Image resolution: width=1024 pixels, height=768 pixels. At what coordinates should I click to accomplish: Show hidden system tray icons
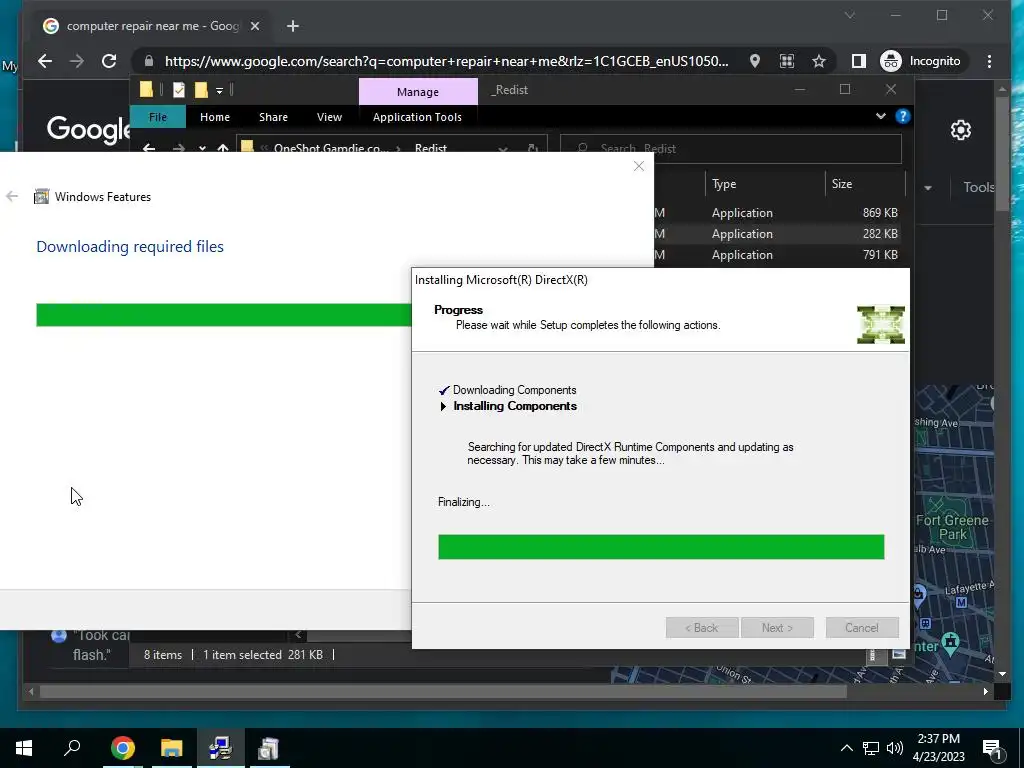846,748
